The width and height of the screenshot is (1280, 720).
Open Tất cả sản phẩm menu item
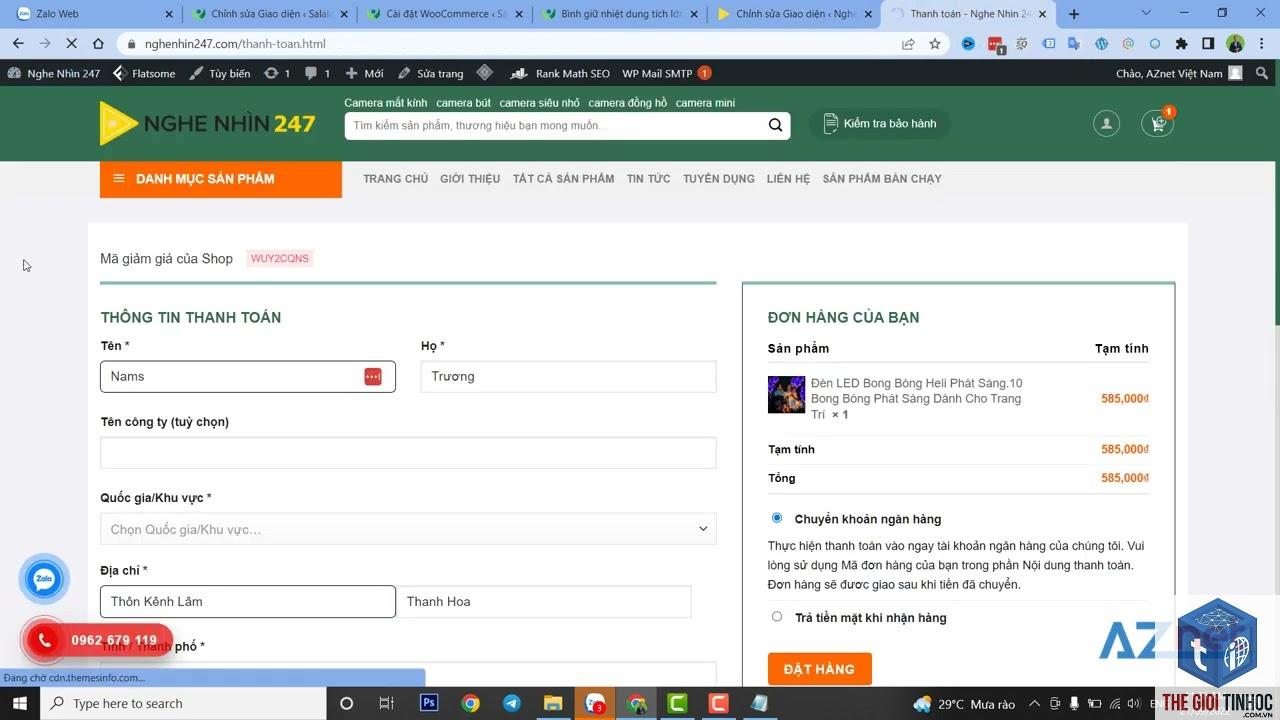pyautogui.click(x=563, y=179)
